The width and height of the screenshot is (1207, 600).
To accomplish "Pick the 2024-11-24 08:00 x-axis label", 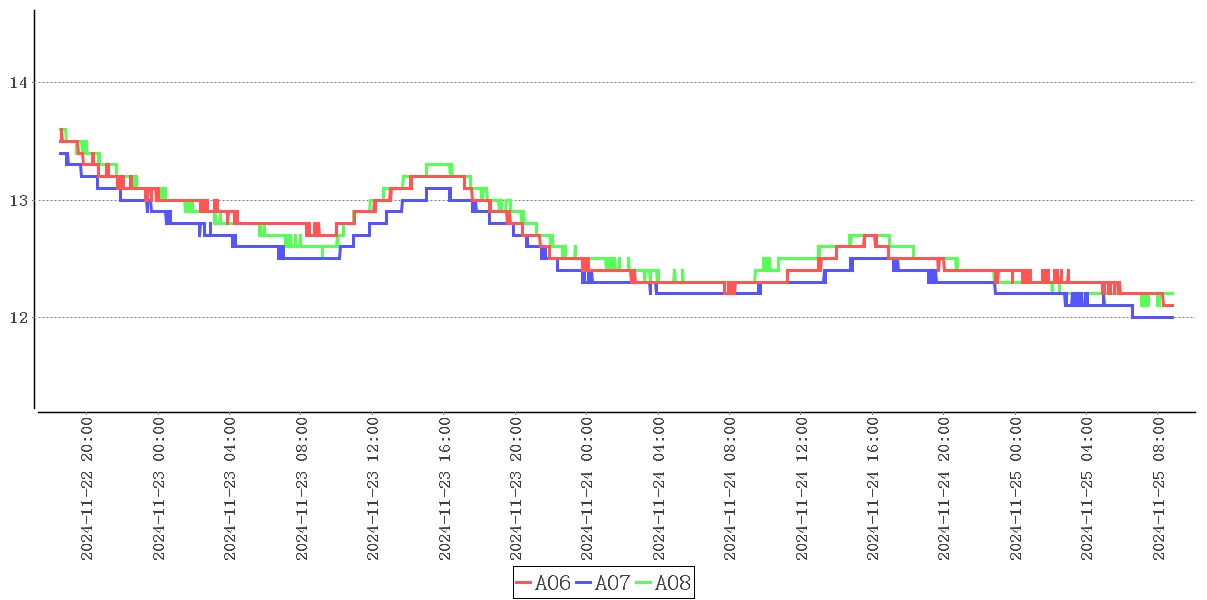I will pos(731,489).
